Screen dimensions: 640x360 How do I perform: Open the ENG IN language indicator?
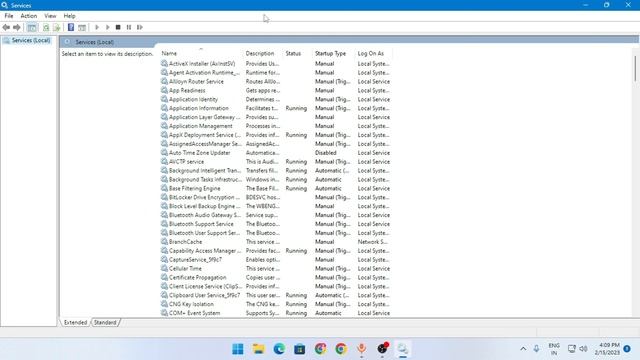click(x=554, y=349)
